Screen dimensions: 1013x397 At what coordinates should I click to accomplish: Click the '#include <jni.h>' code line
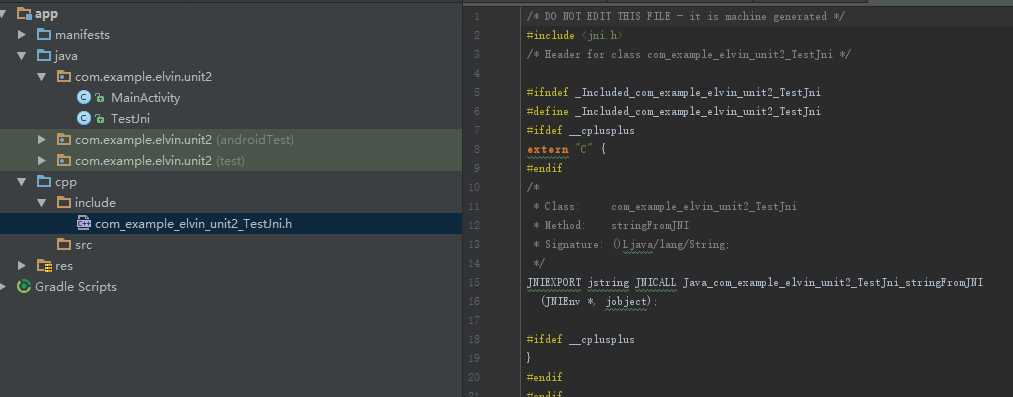pos(574,36)
